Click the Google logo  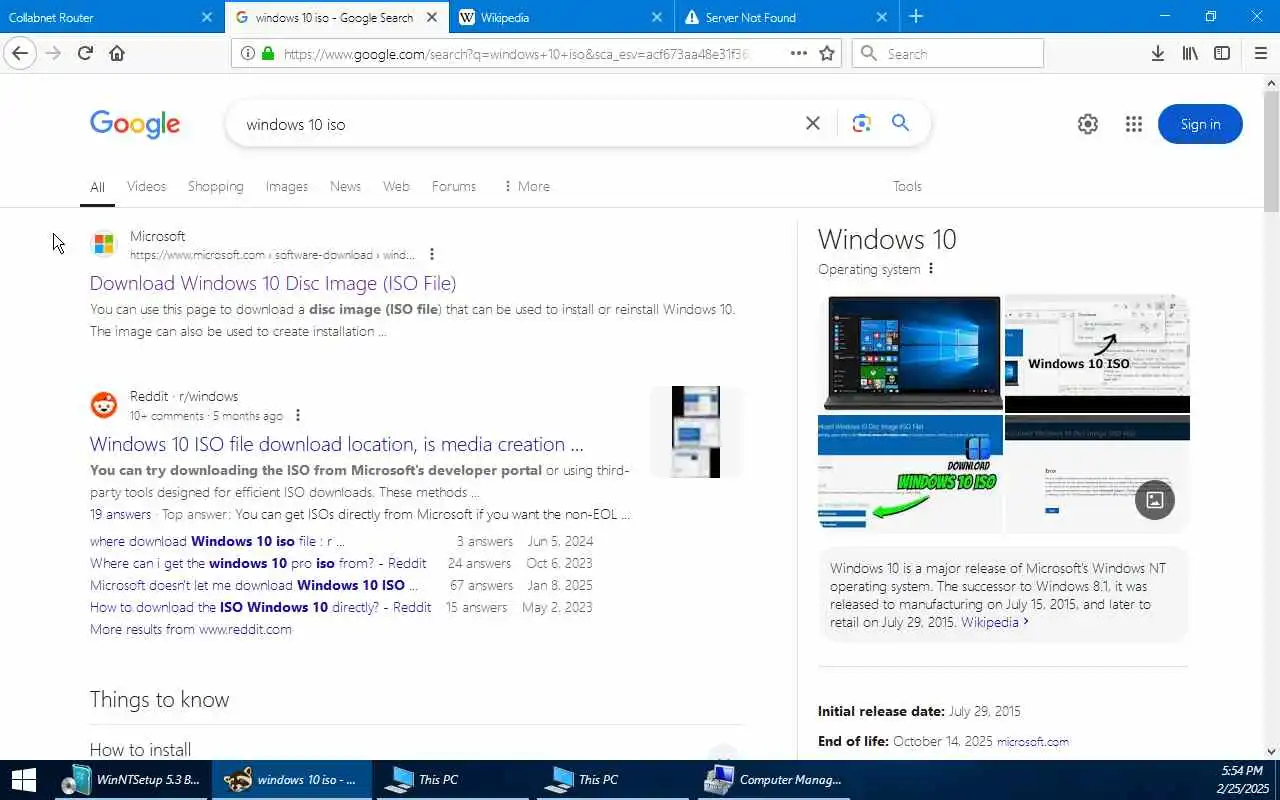click(x=135, y=124)
